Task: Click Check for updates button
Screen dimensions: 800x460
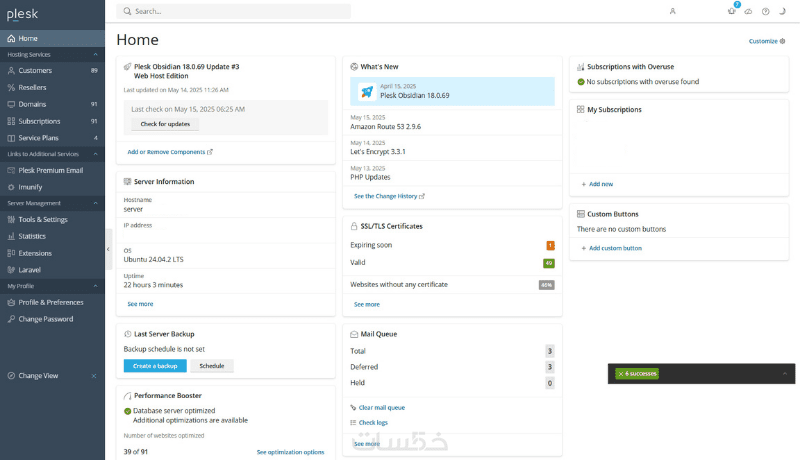Action: click(165, 124)
